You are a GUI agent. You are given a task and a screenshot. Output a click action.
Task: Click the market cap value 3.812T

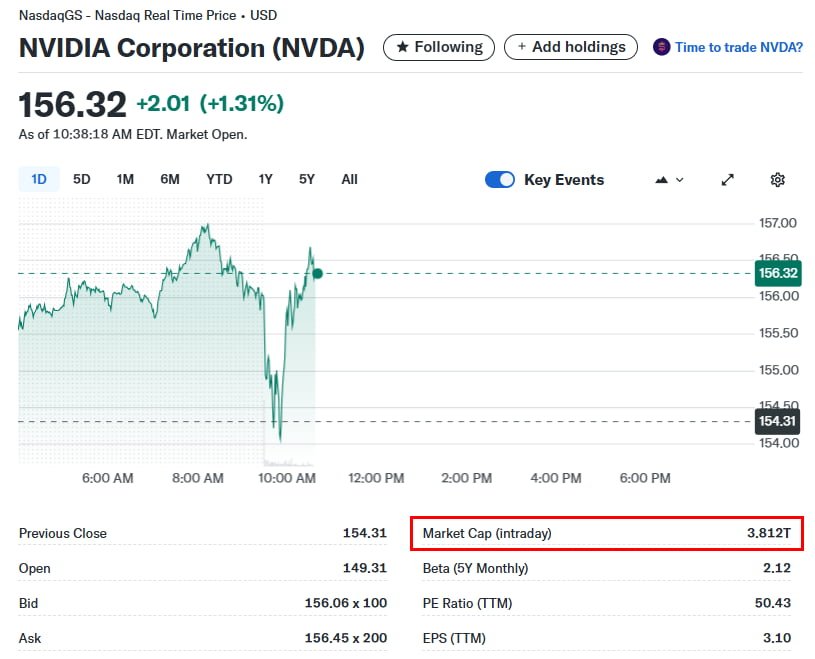tap(769, 533)
